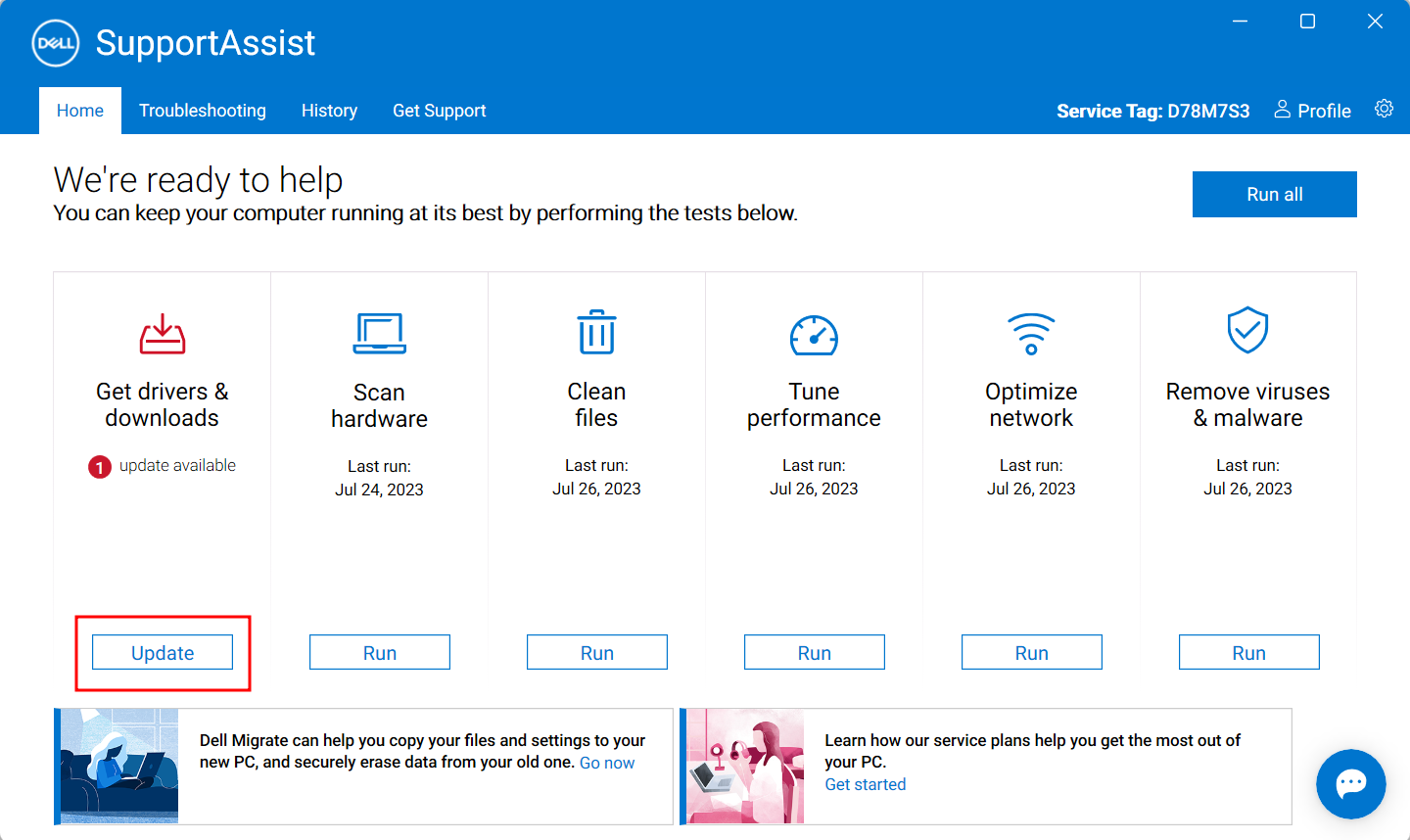The width and height of the screenshot is (1410, 840).
Task: Click the Scan hardware laptop icon
Action: click(380, 334)
